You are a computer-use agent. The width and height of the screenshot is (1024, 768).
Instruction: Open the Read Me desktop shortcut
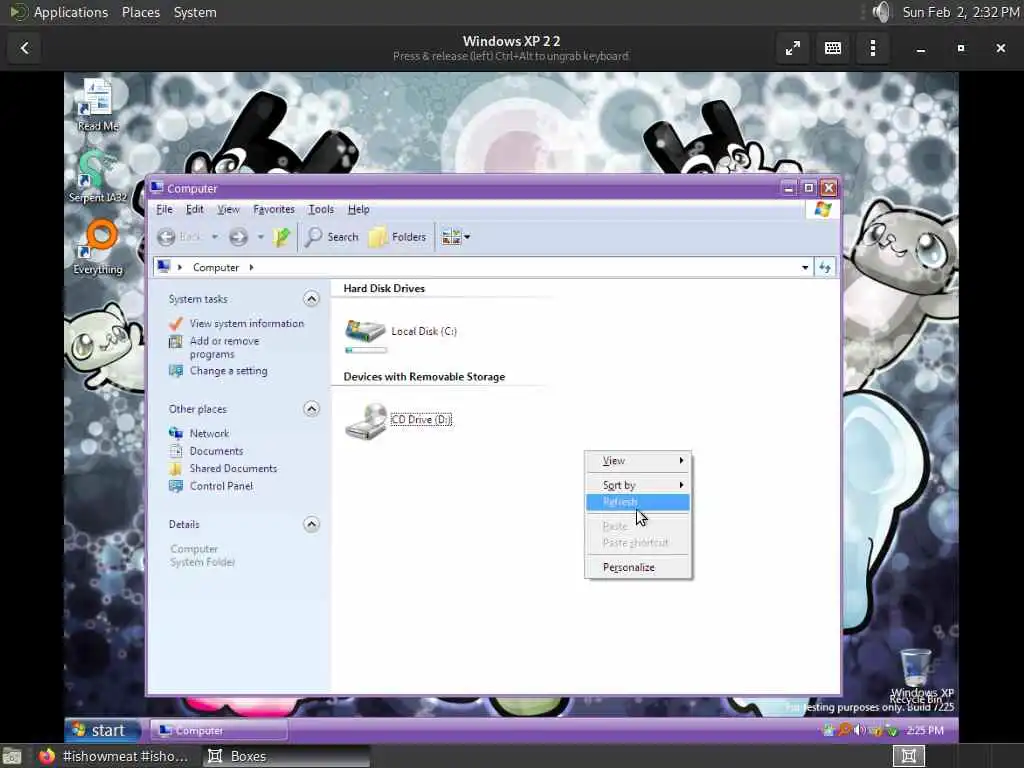click(97, 104)
